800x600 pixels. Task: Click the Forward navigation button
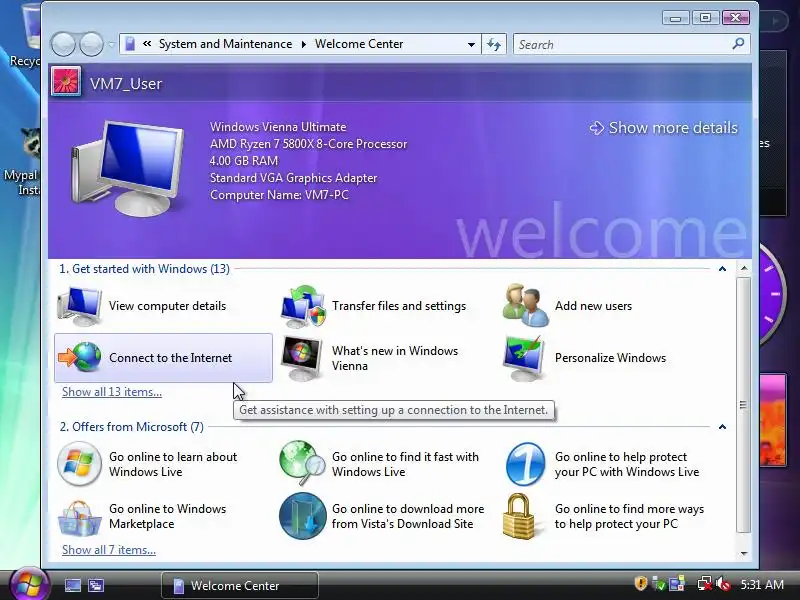[91, 44]
